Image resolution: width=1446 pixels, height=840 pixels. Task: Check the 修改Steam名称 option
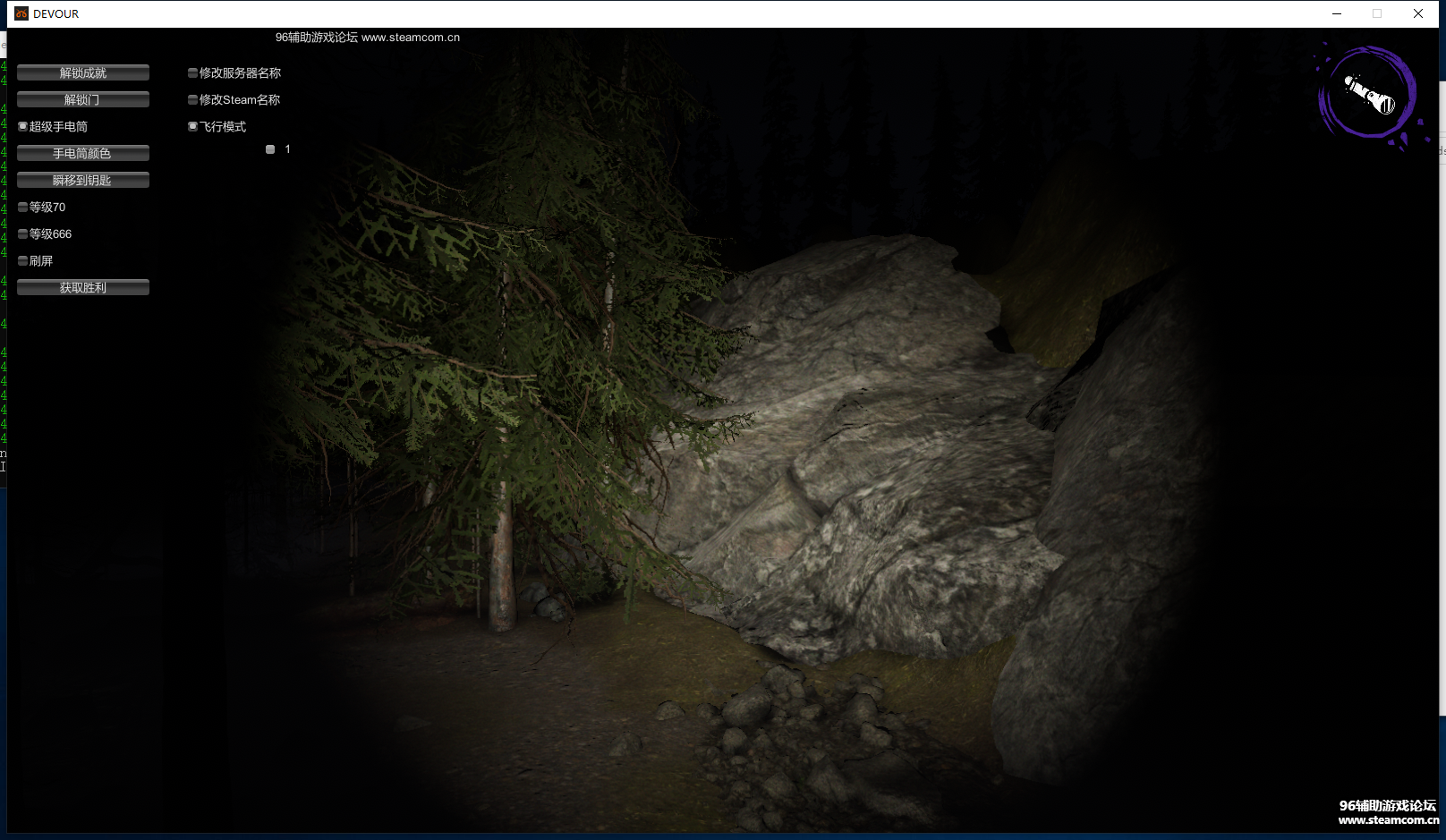(192, 100)
